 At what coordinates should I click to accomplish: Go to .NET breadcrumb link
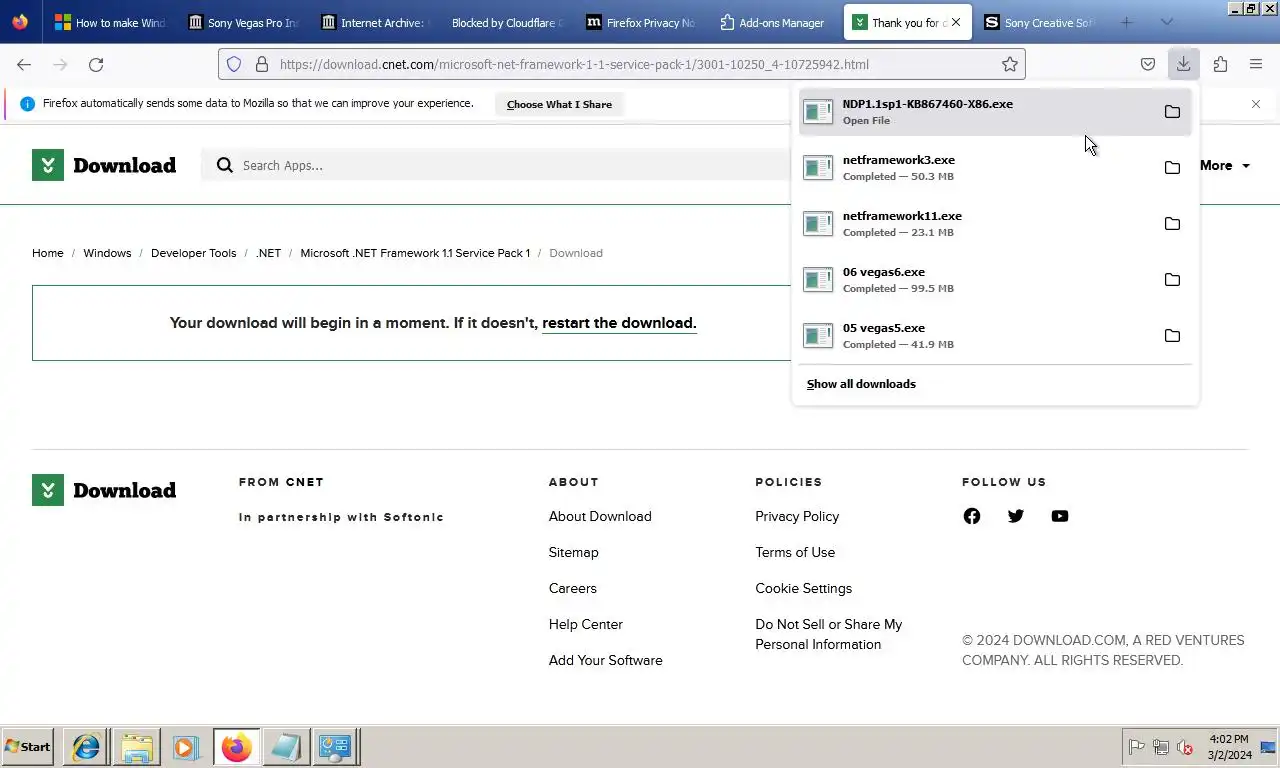click(269, 253)
